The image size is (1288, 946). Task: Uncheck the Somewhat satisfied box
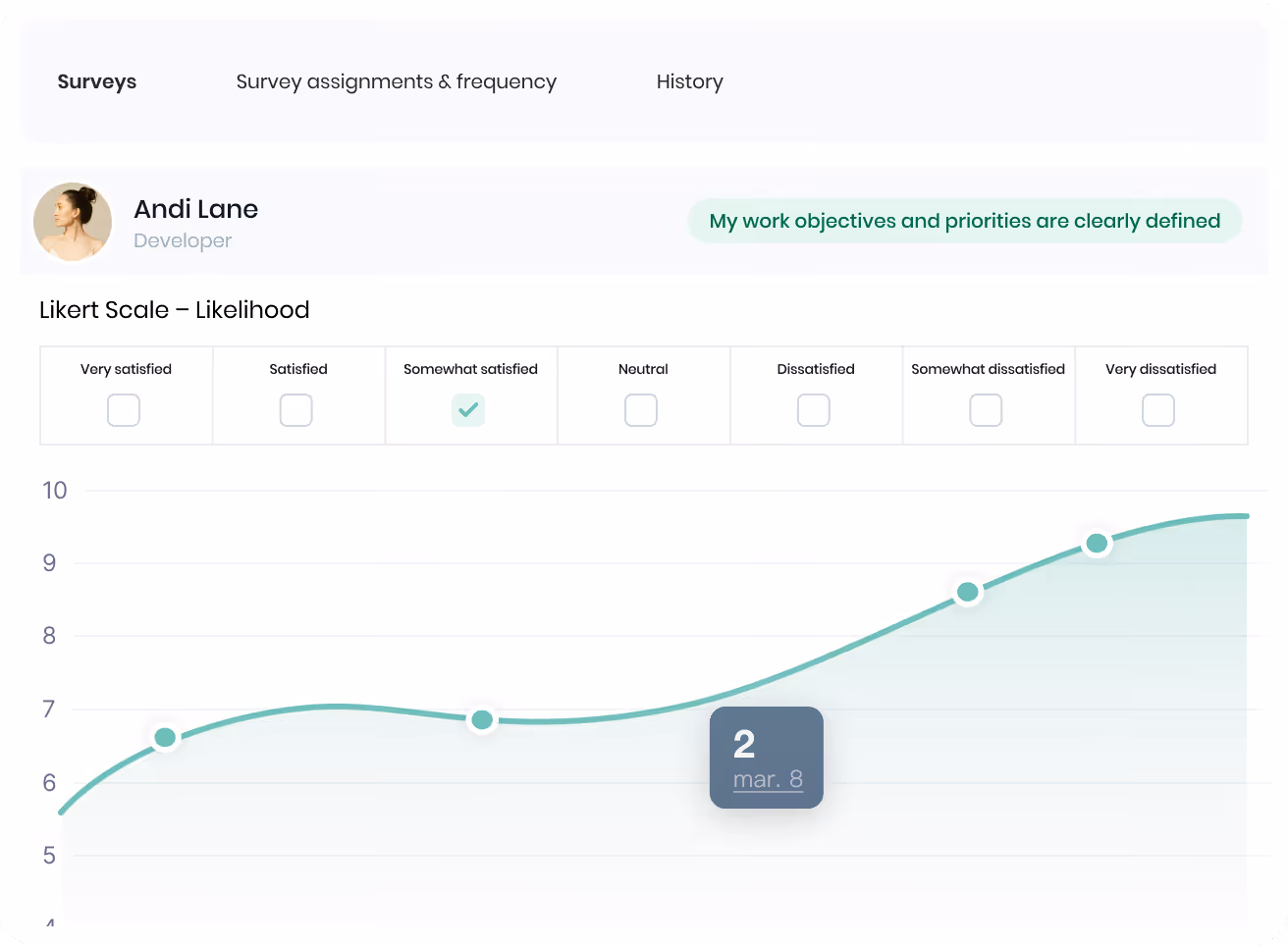click(x=468, y=410)
